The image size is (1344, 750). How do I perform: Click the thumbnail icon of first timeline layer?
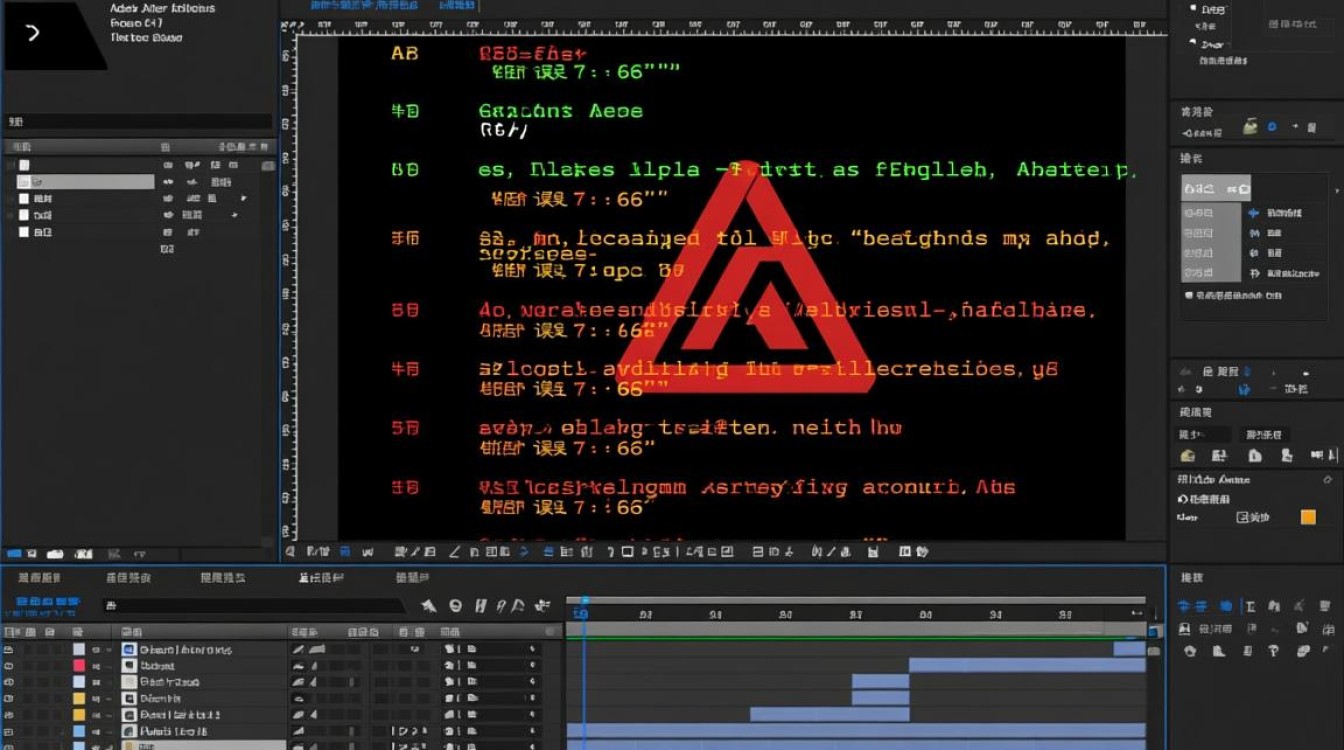(128, 649)
